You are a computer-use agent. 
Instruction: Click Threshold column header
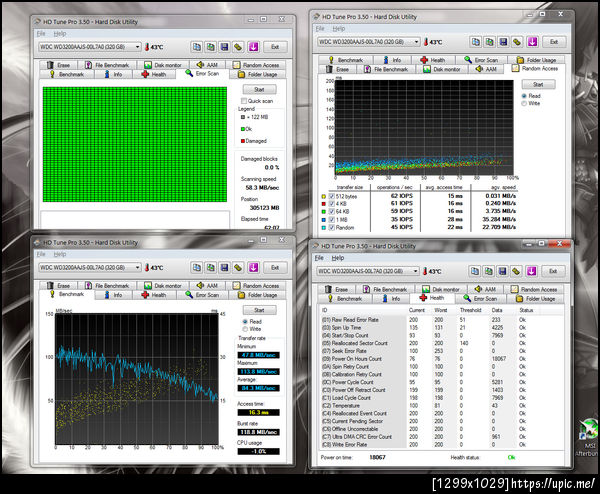pyautogui.click(x=470, y=310)
